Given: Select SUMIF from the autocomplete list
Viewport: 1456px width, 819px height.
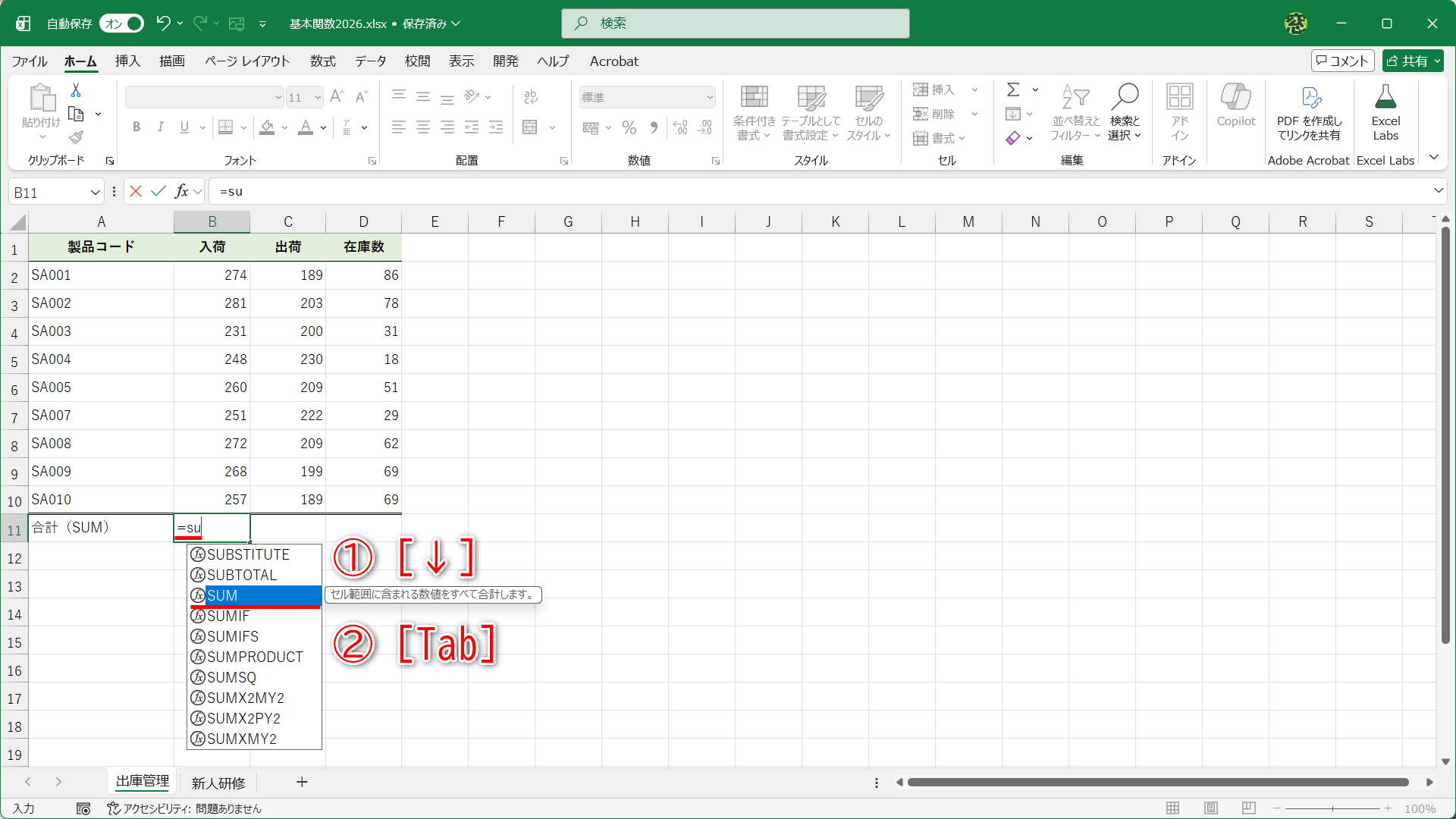Looking at the screenshot, I should [228, 616].
